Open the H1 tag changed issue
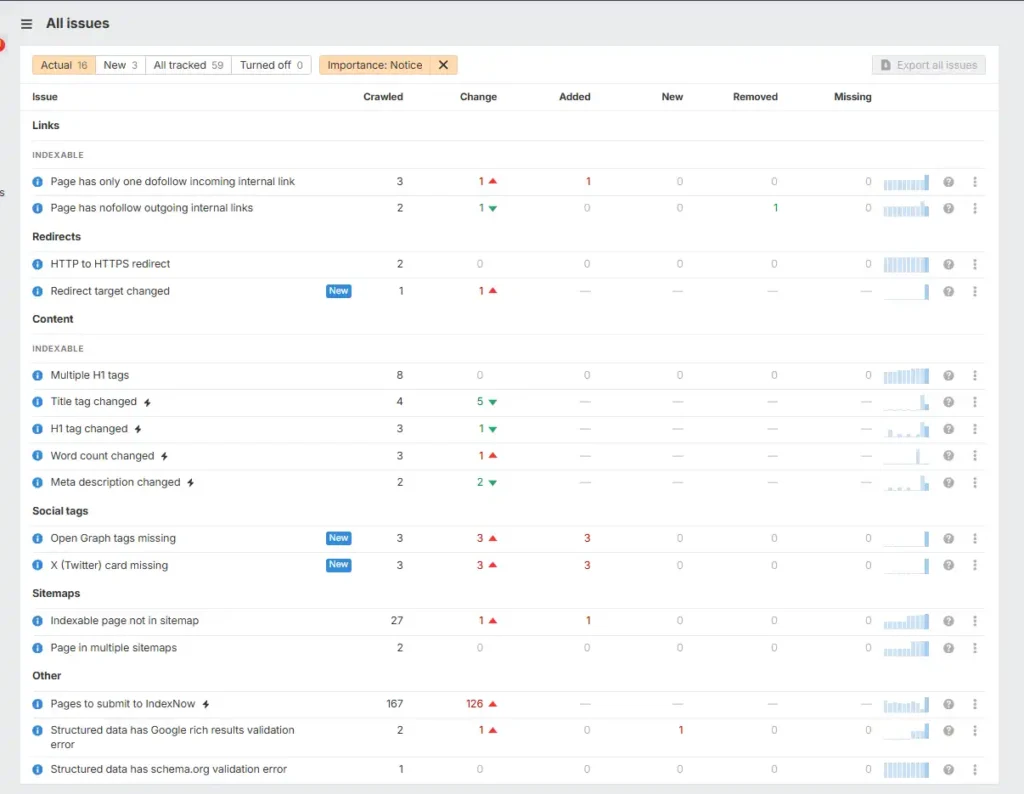Screen dimensions: 1024x794 [x=89, y=429]
